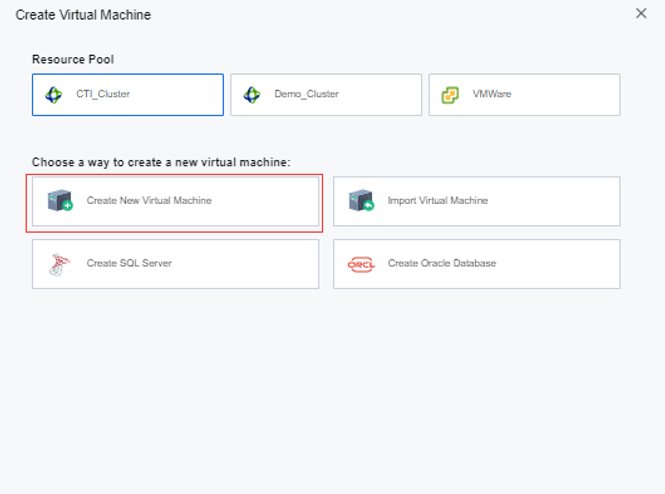Image resolution: width=665 pixels, height=494 pixels.
Task: Click the CTI_Cluster cluster icon
Action: 53,95
